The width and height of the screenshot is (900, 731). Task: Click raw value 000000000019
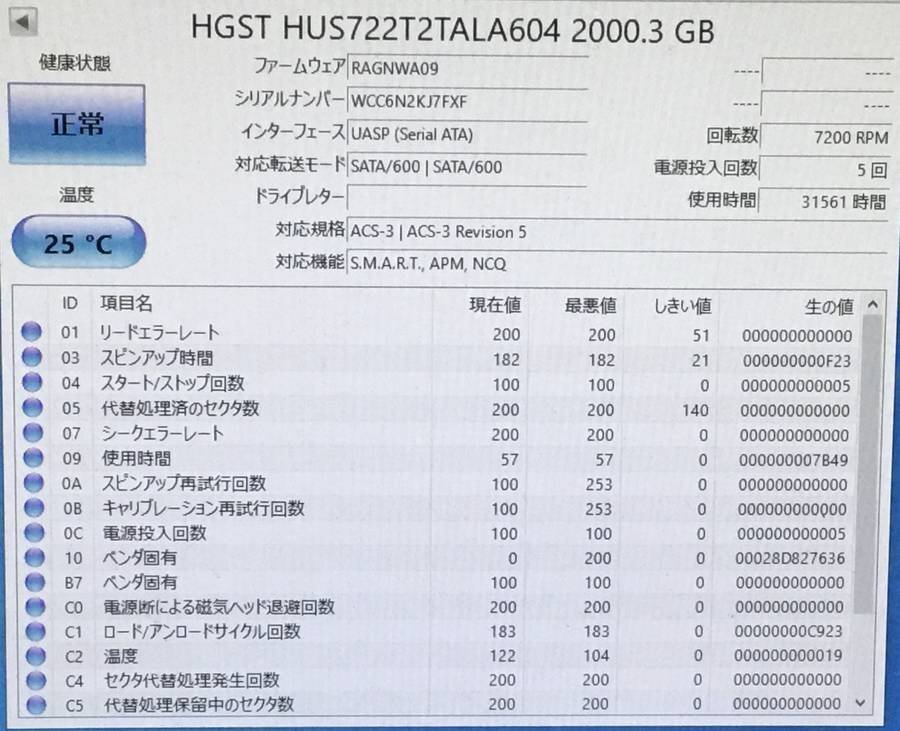point(788,656)
